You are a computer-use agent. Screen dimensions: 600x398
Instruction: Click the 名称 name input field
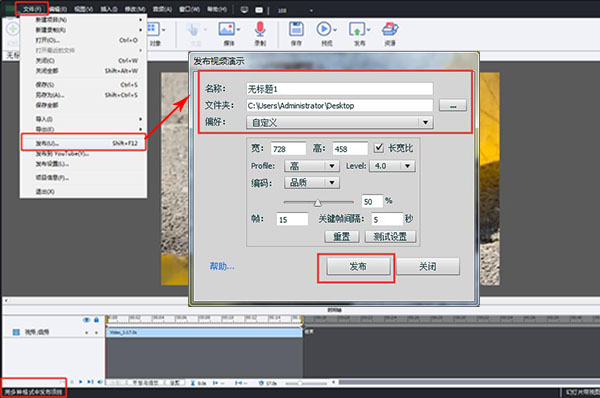(339, 89)
